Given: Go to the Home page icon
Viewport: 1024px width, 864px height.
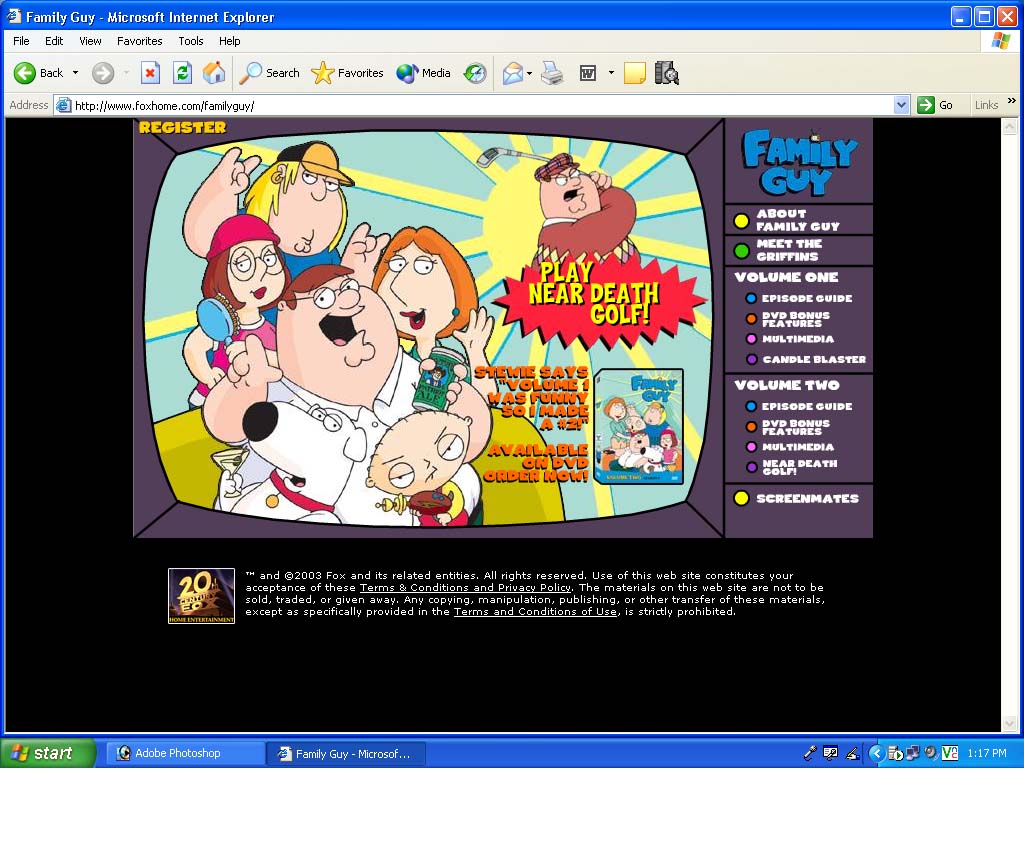Looking at the screenshot, I should click(214, 73).
